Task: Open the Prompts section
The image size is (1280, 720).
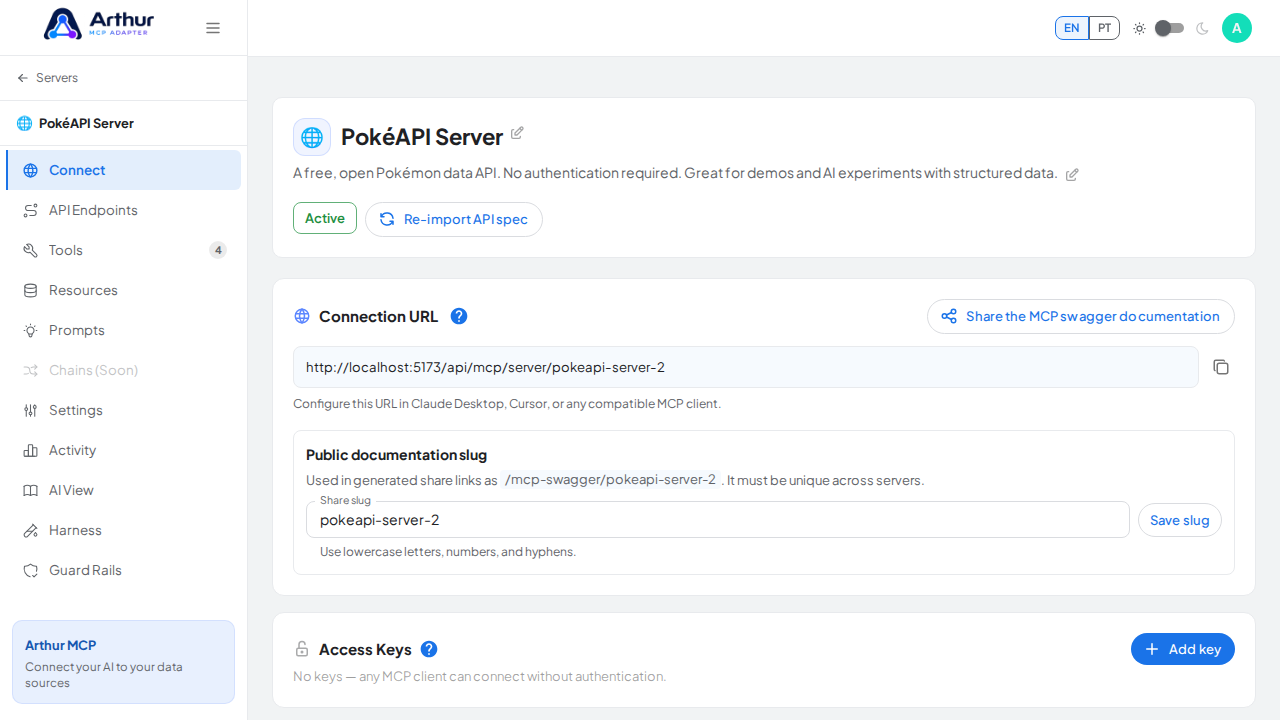Action: (x=123, y=330)
